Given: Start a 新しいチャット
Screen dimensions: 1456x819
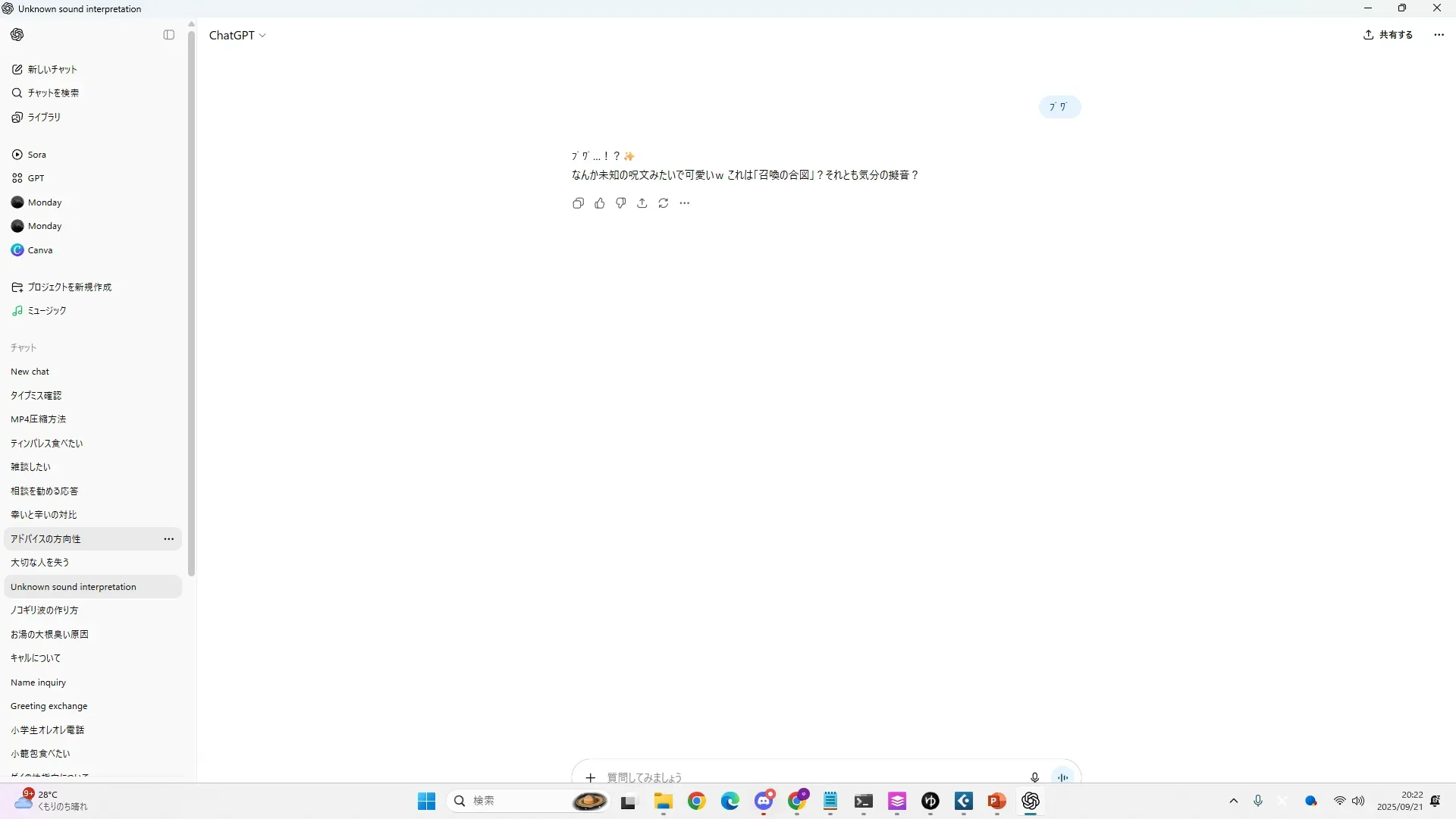Looking at the screenshot, I should (x=52, y=70).
